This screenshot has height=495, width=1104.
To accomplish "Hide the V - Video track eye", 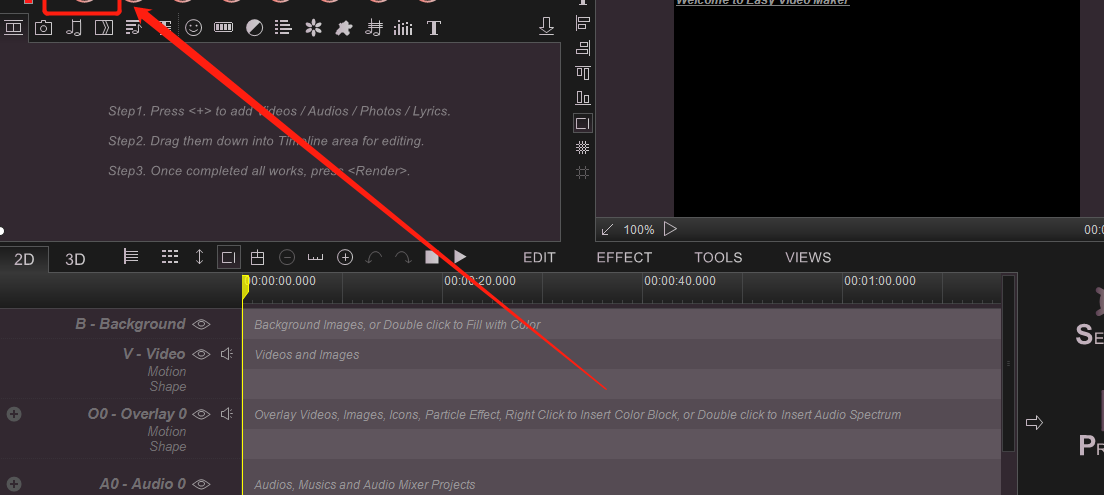I will coord(201,353).
